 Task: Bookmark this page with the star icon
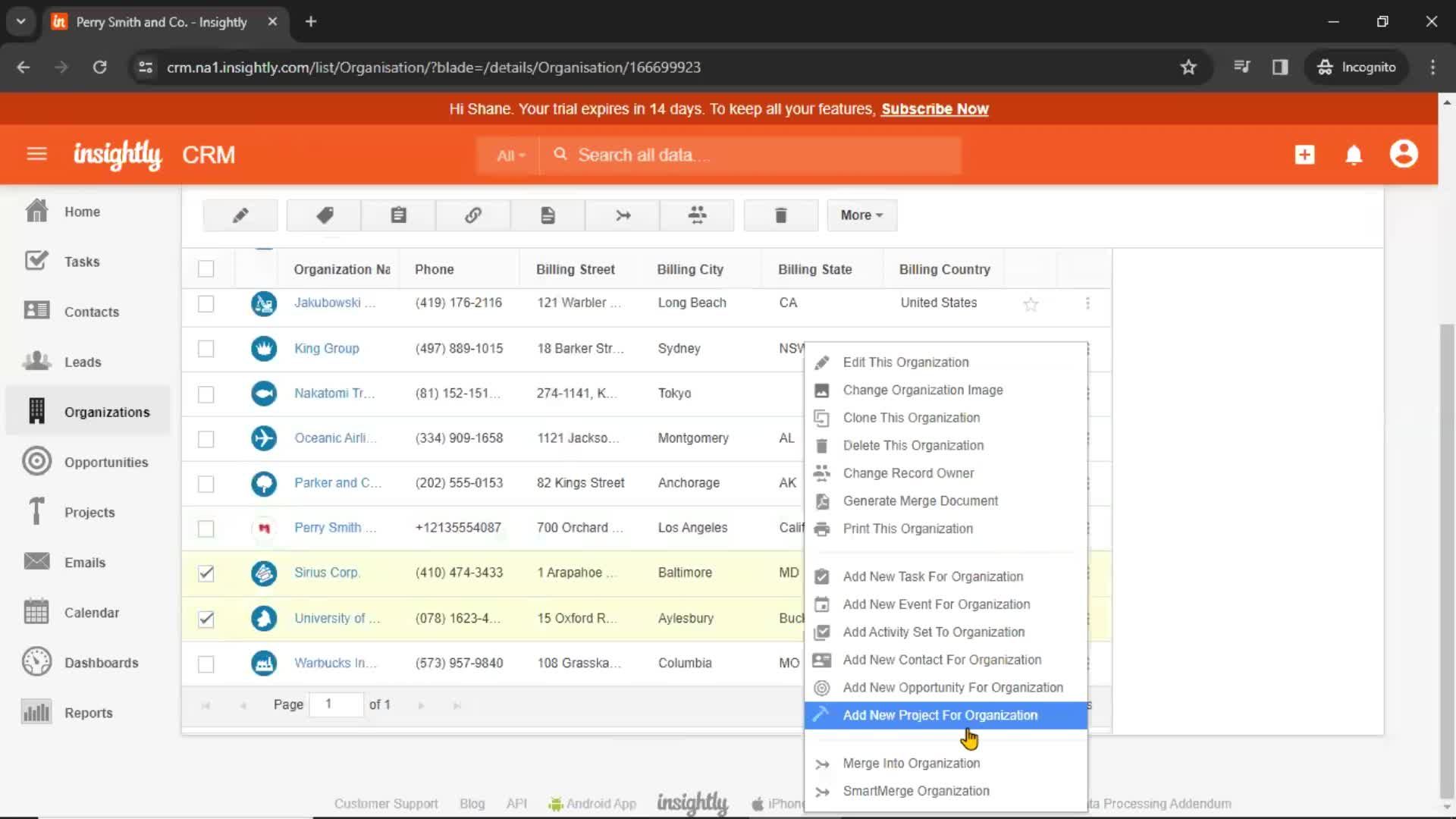(x=1188, y=67)
